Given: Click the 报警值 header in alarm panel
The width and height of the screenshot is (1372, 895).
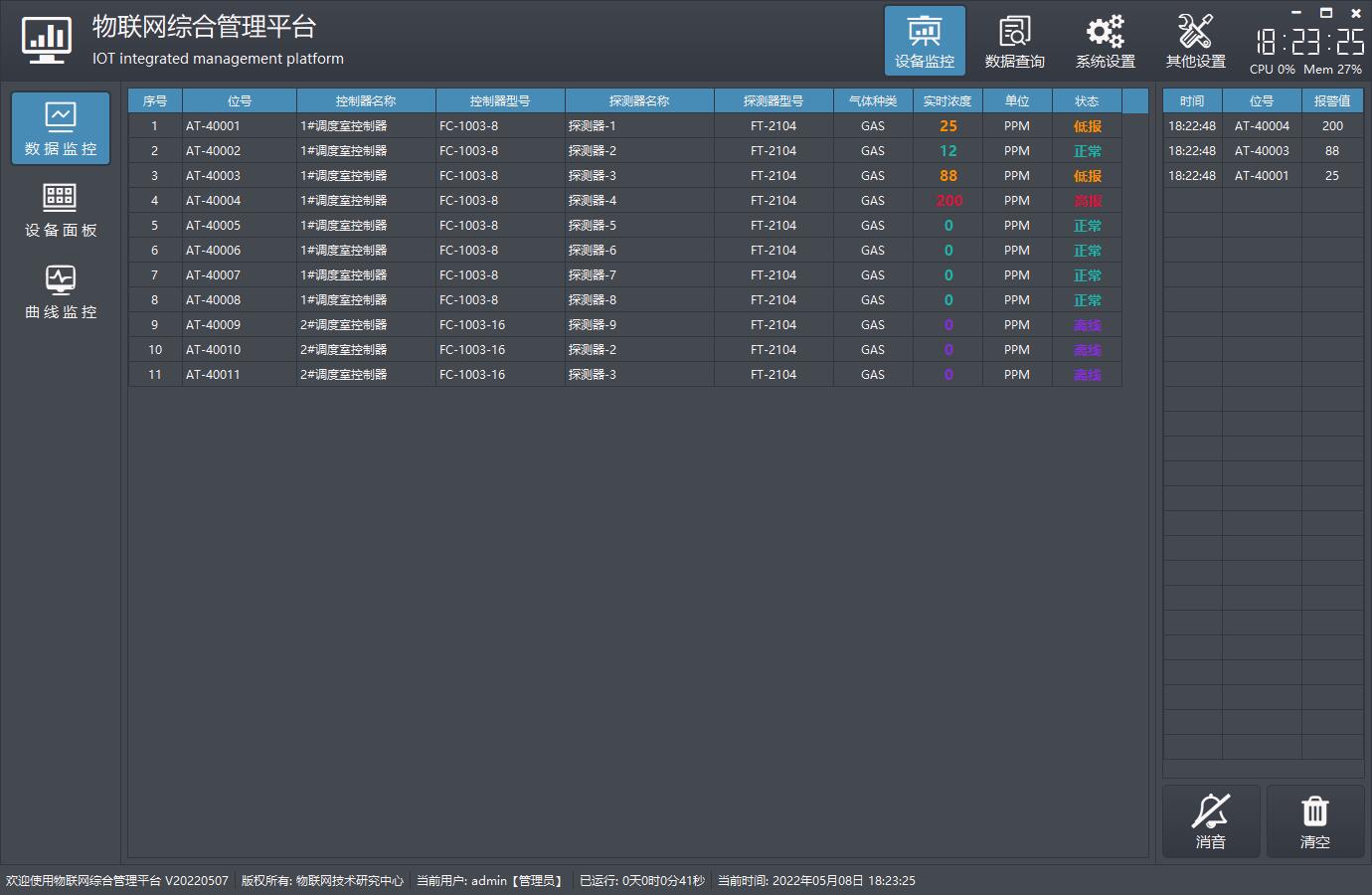Looking at the screenshot, I should tap(1332, 100).
